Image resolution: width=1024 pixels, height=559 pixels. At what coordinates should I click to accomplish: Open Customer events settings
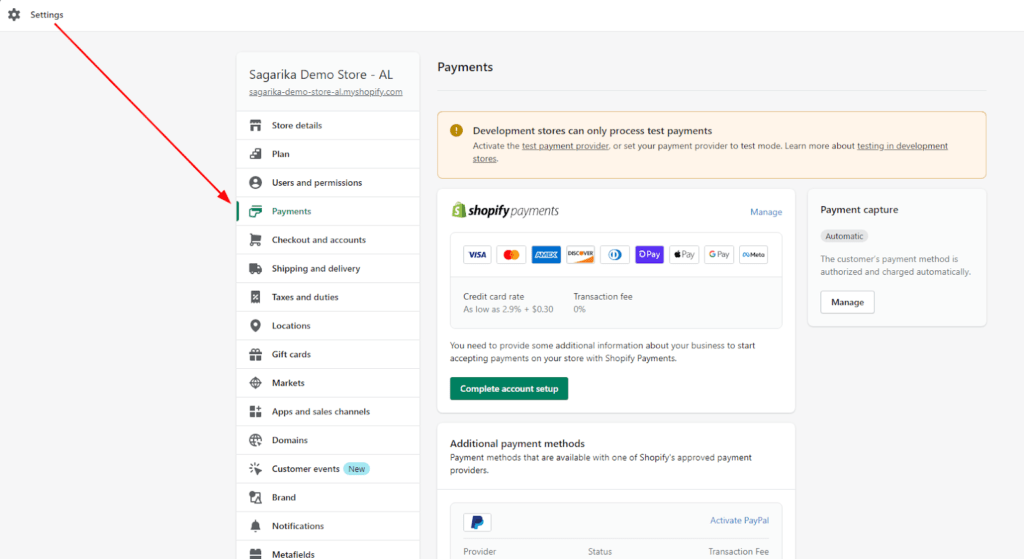328,469
